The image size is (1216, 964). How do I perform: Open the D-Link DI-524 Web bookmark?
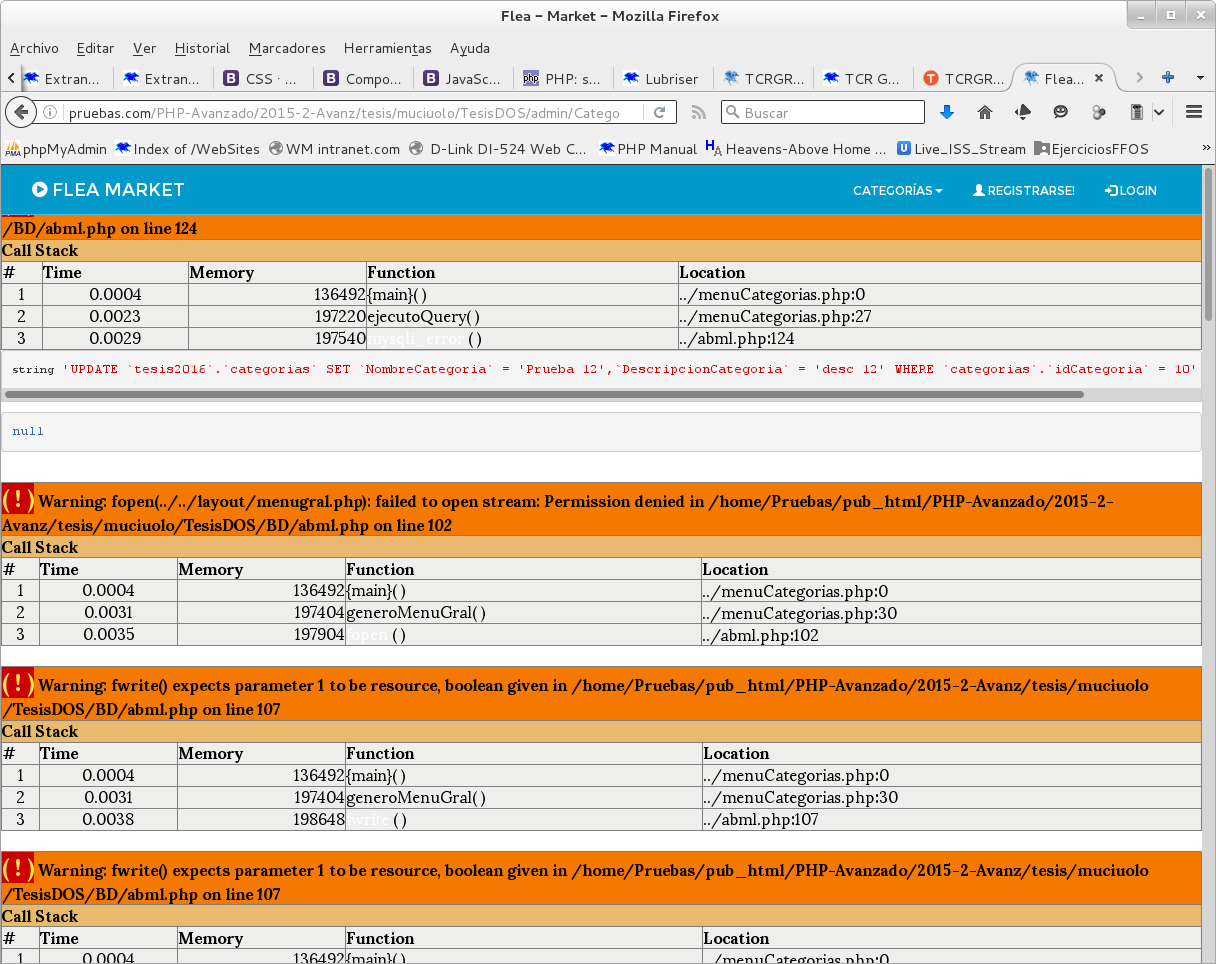pos(498,149)
